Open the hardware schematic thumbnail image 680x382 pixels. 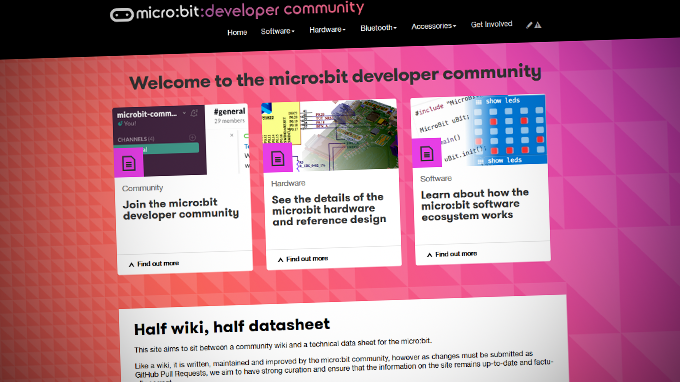tap(330, 135)
